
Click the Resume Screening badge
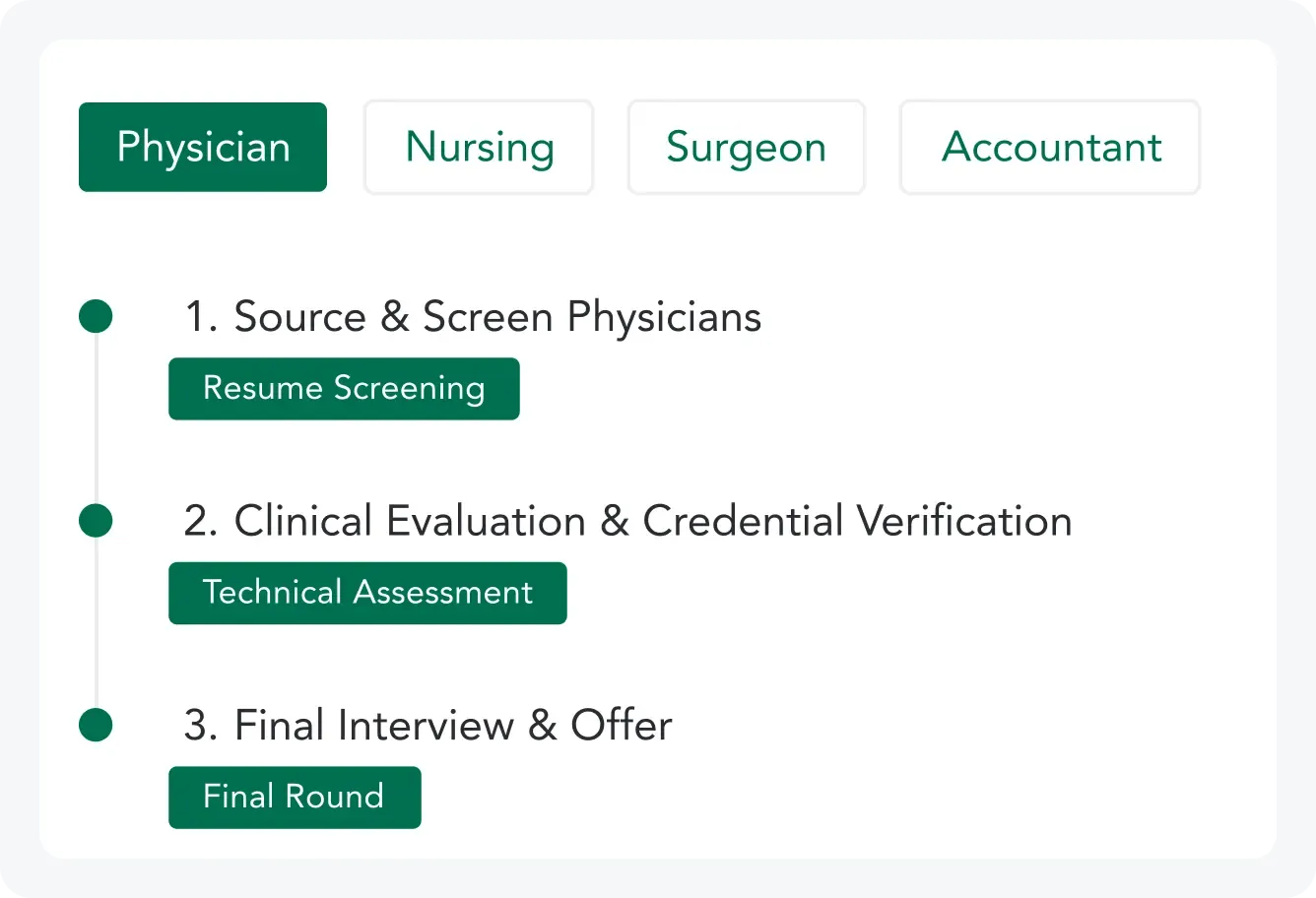344,389
